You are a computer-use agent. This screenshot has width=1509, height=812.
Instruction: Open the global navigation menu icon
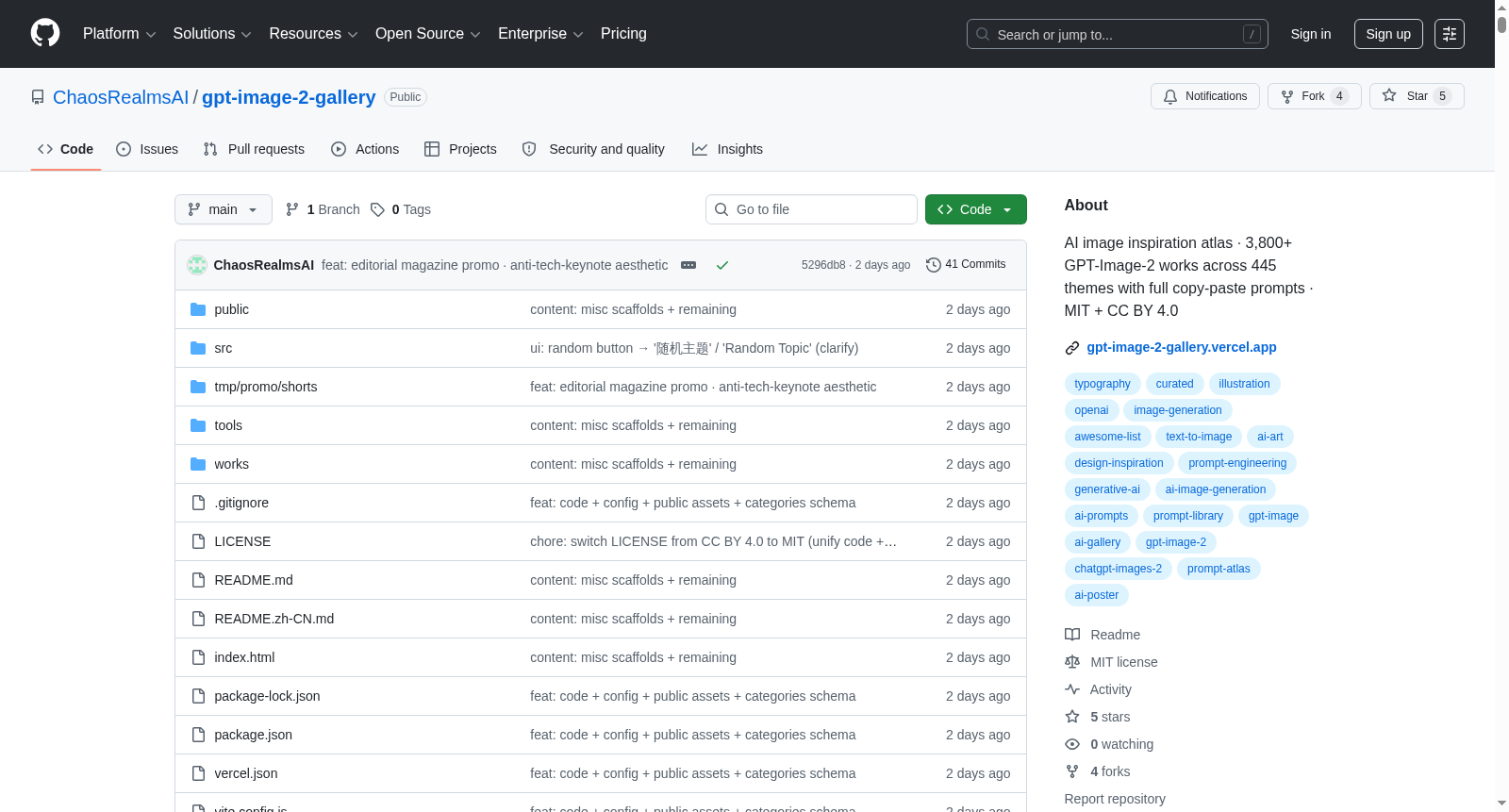tap(1450, 34)
